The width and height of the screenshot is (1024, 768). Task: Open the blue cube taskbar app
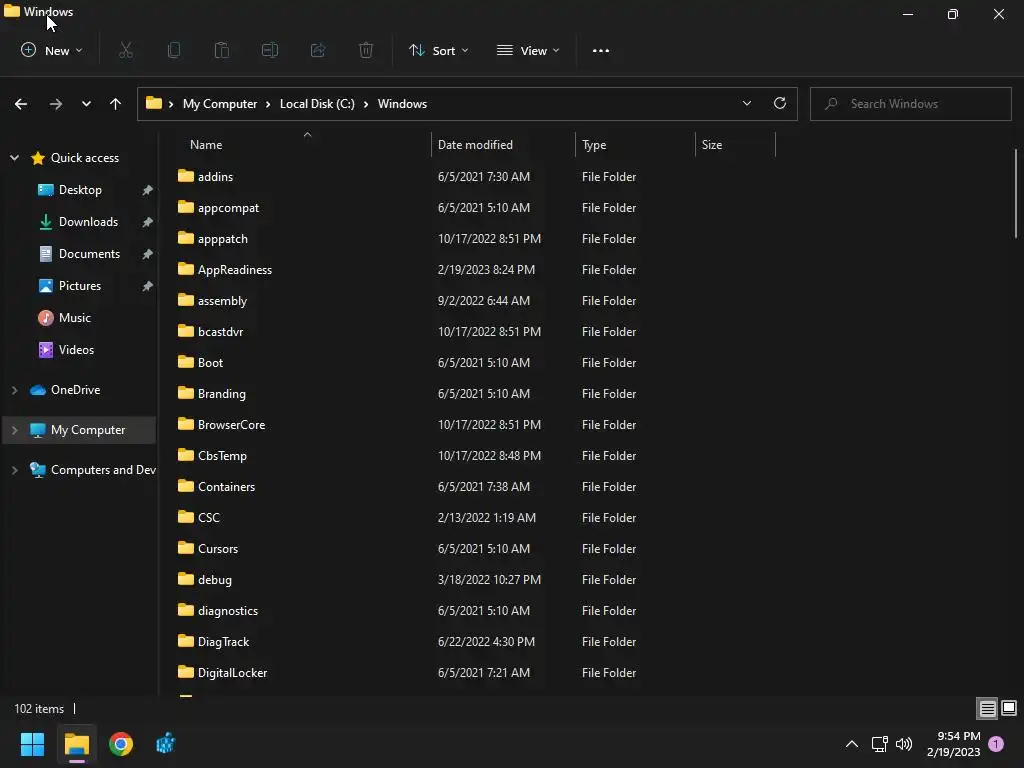click(165, 744)
